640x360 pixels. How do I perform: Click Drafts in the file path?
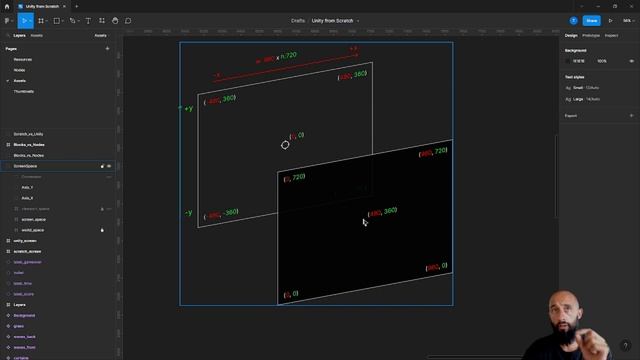coord(298,20)
